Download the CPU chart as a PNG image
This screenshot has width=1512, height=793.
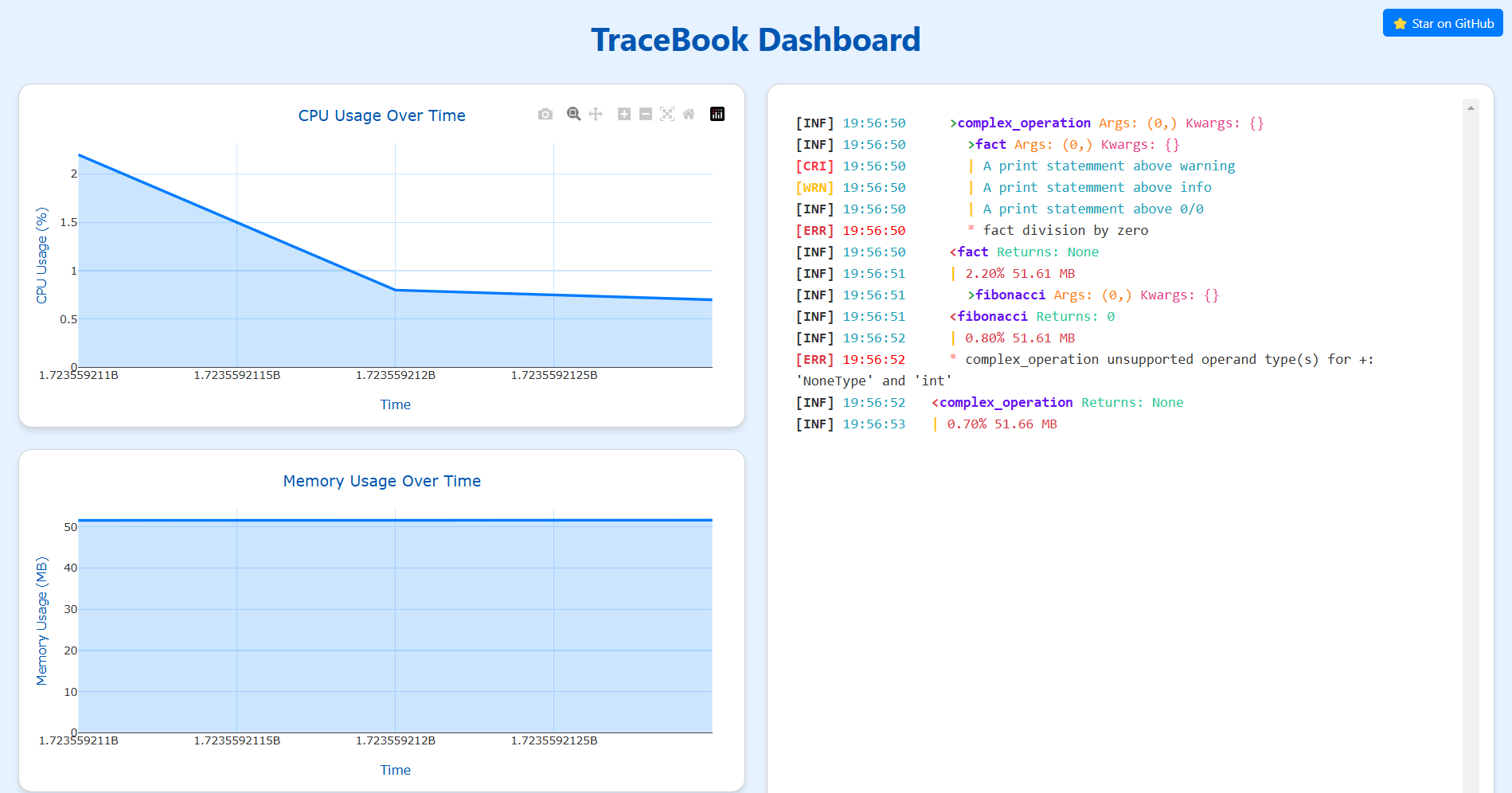[x=545, y=114]
